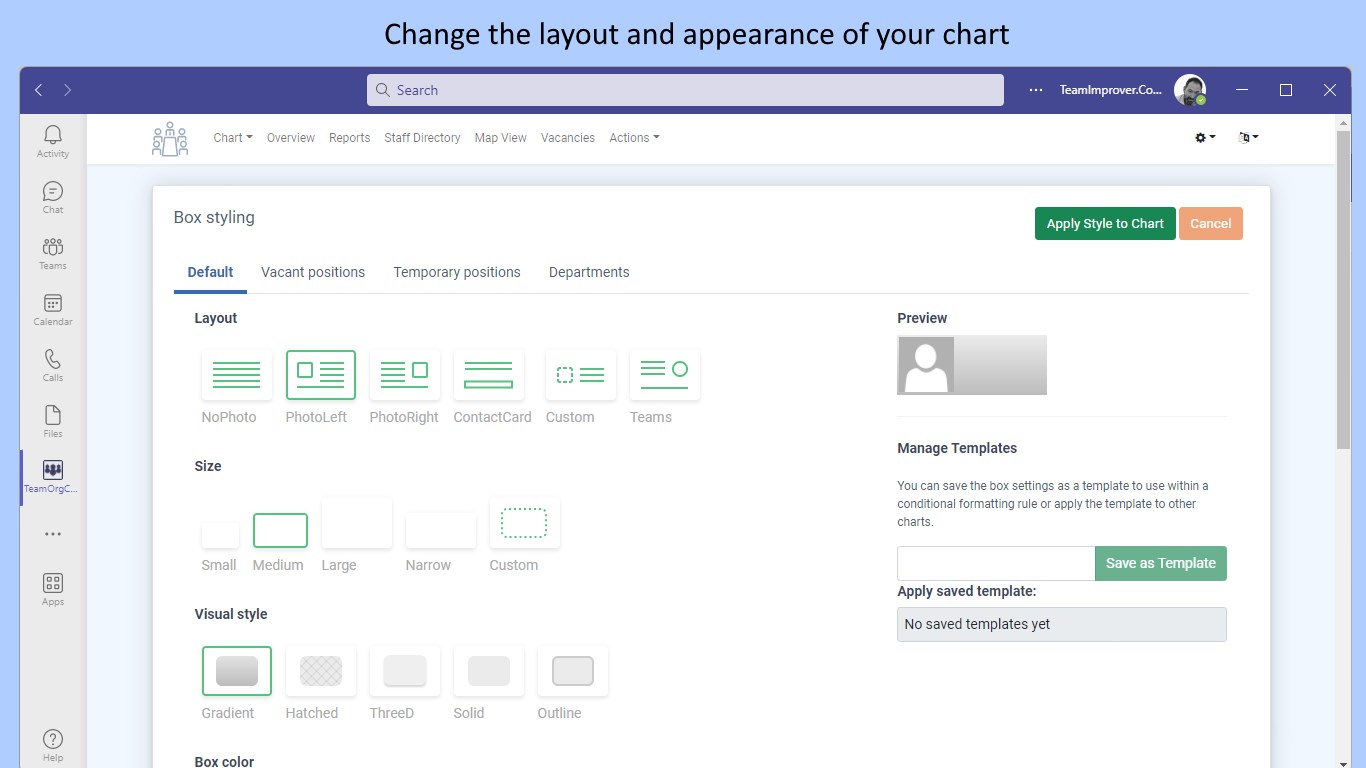1366x768 pixels.
Task: Click the Teams search box
Action: (685, 90)
